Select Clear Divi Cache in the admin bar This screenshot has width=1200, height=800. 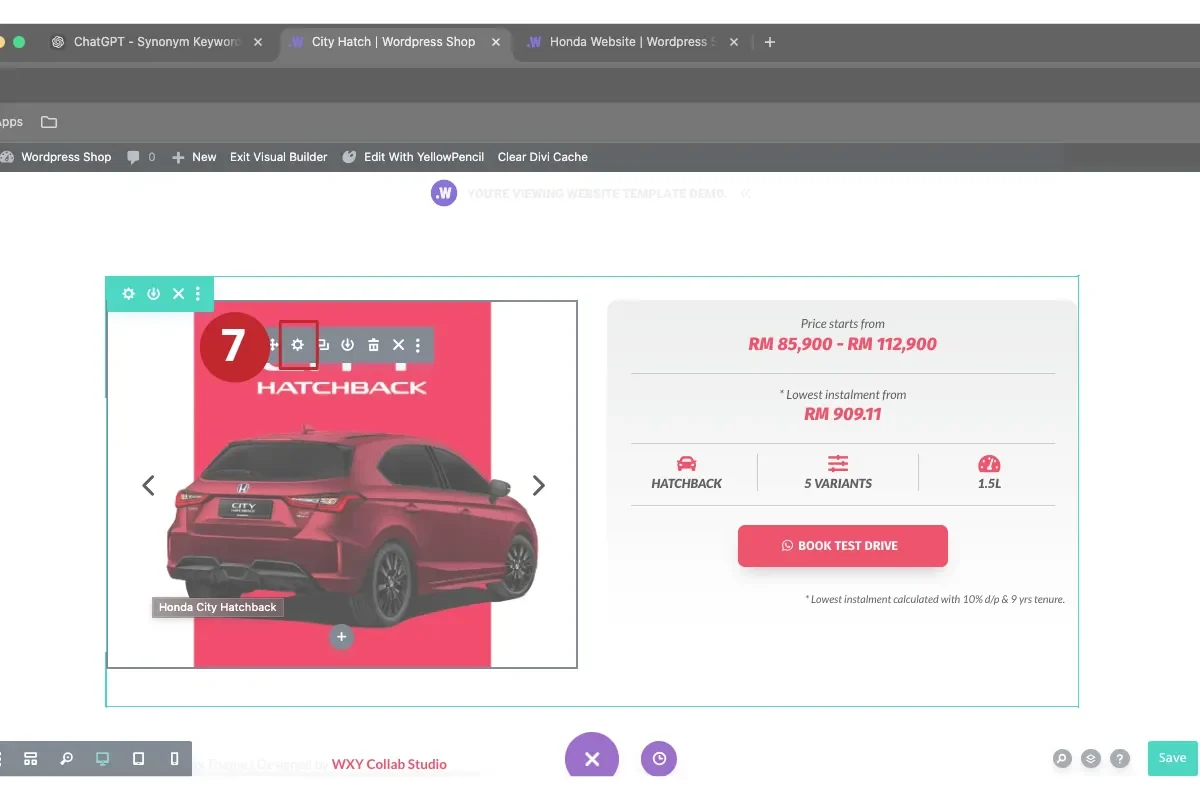pyautogui.click(x=542, y=157)
